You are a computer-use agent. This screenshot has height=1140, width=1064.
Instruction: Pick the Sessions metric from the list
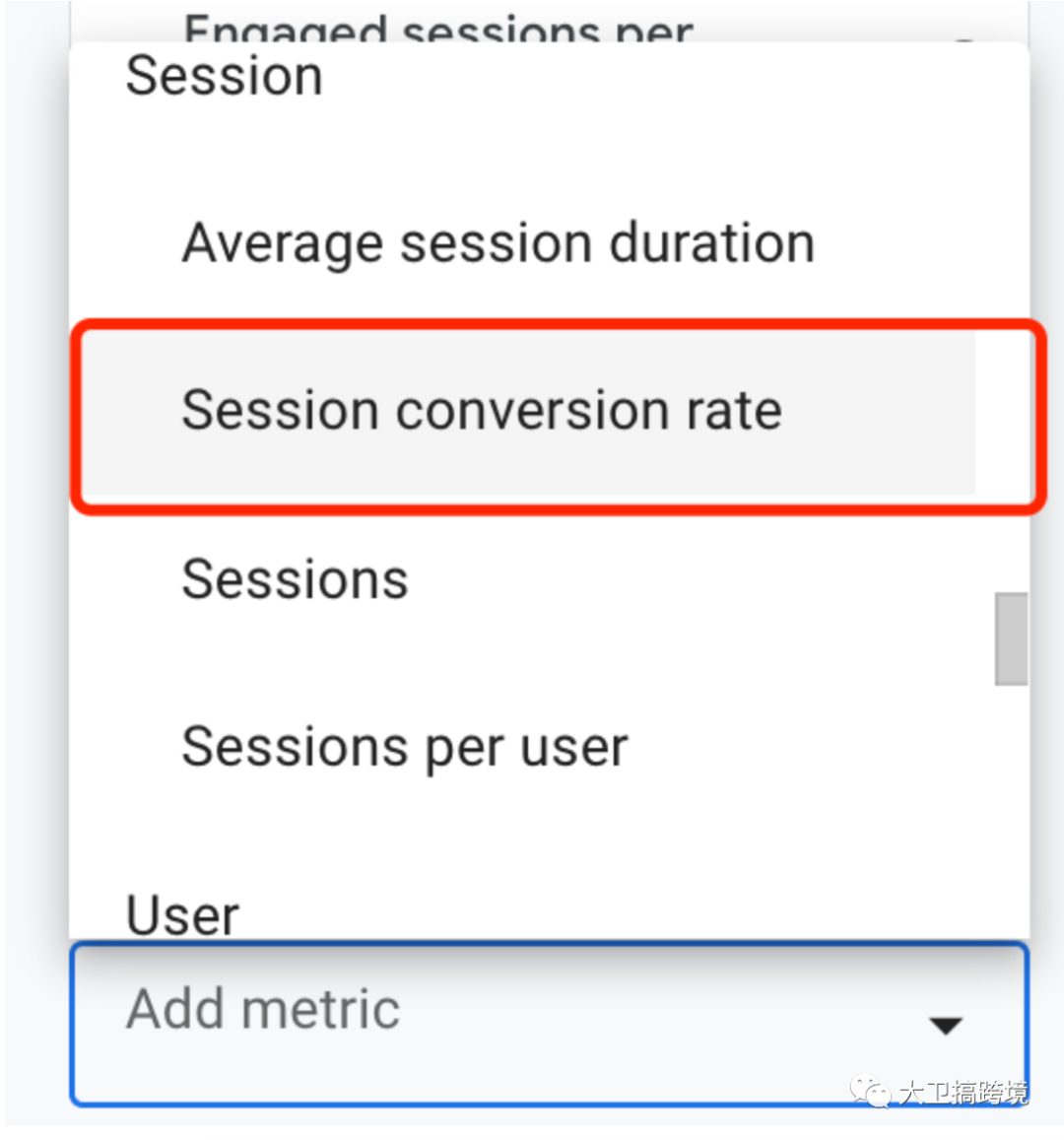click(295, 578)
